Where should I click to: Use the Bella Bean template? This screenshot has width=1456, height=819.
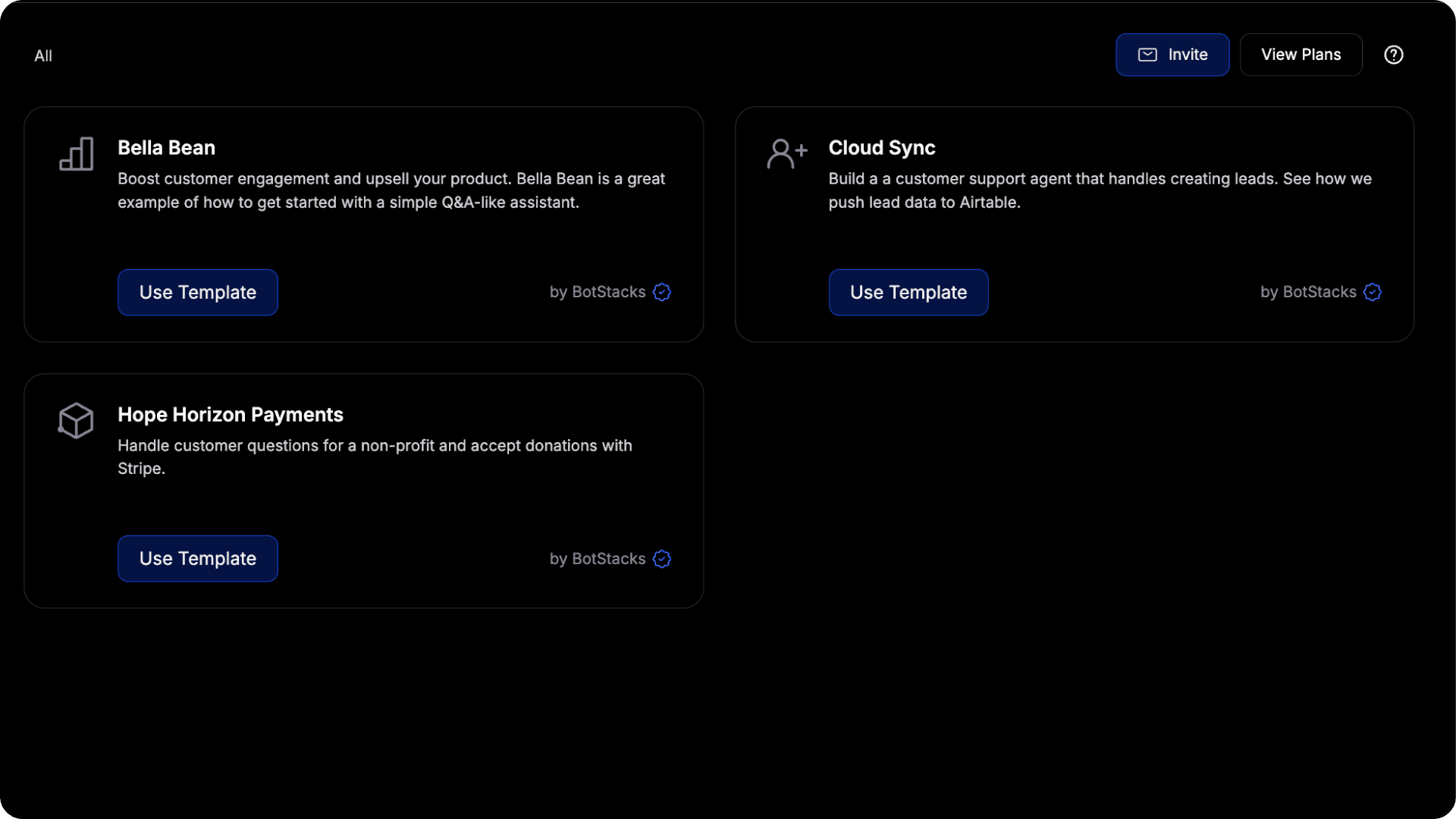(197, 292)
